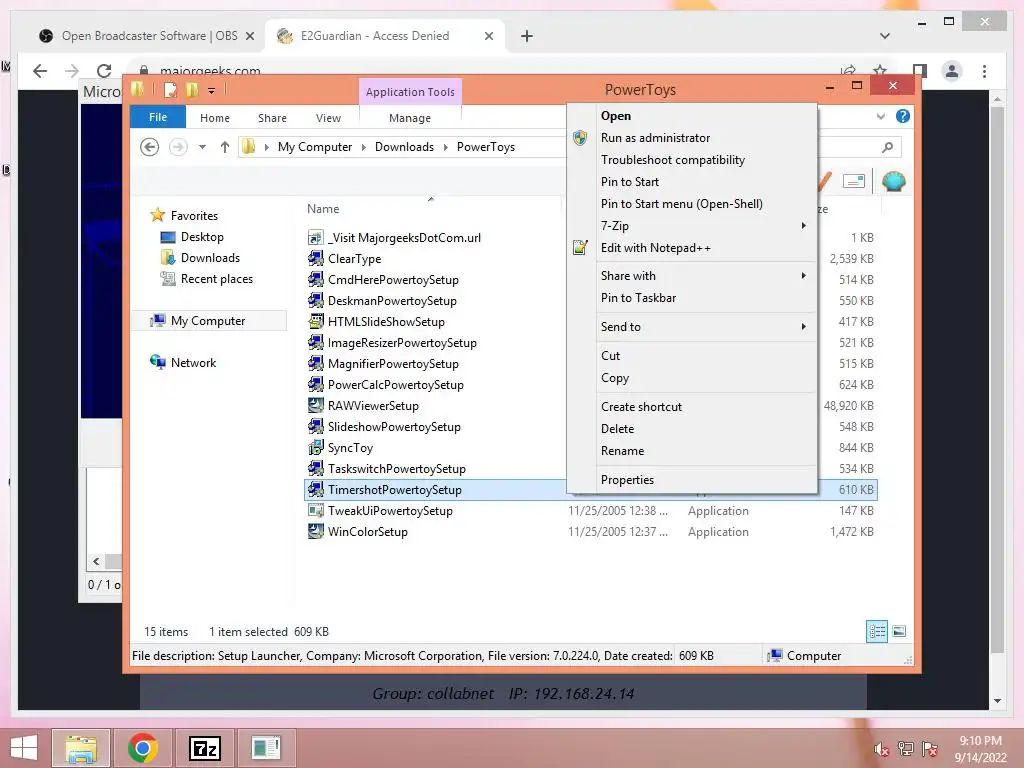Click the New folder quick access icon
The image size is (1024, 768).
click(191, 90)
